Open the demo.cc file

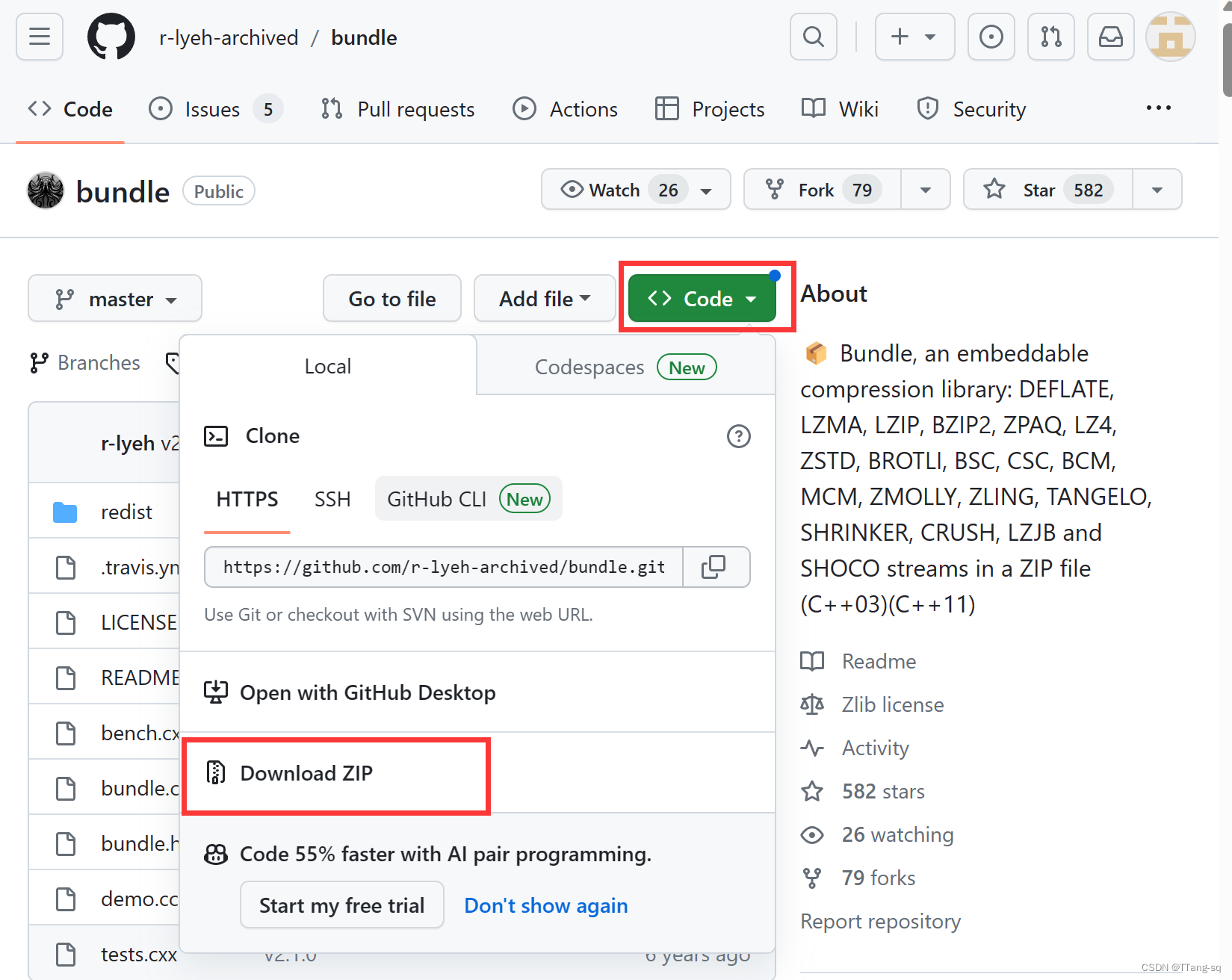click(140, 899)
